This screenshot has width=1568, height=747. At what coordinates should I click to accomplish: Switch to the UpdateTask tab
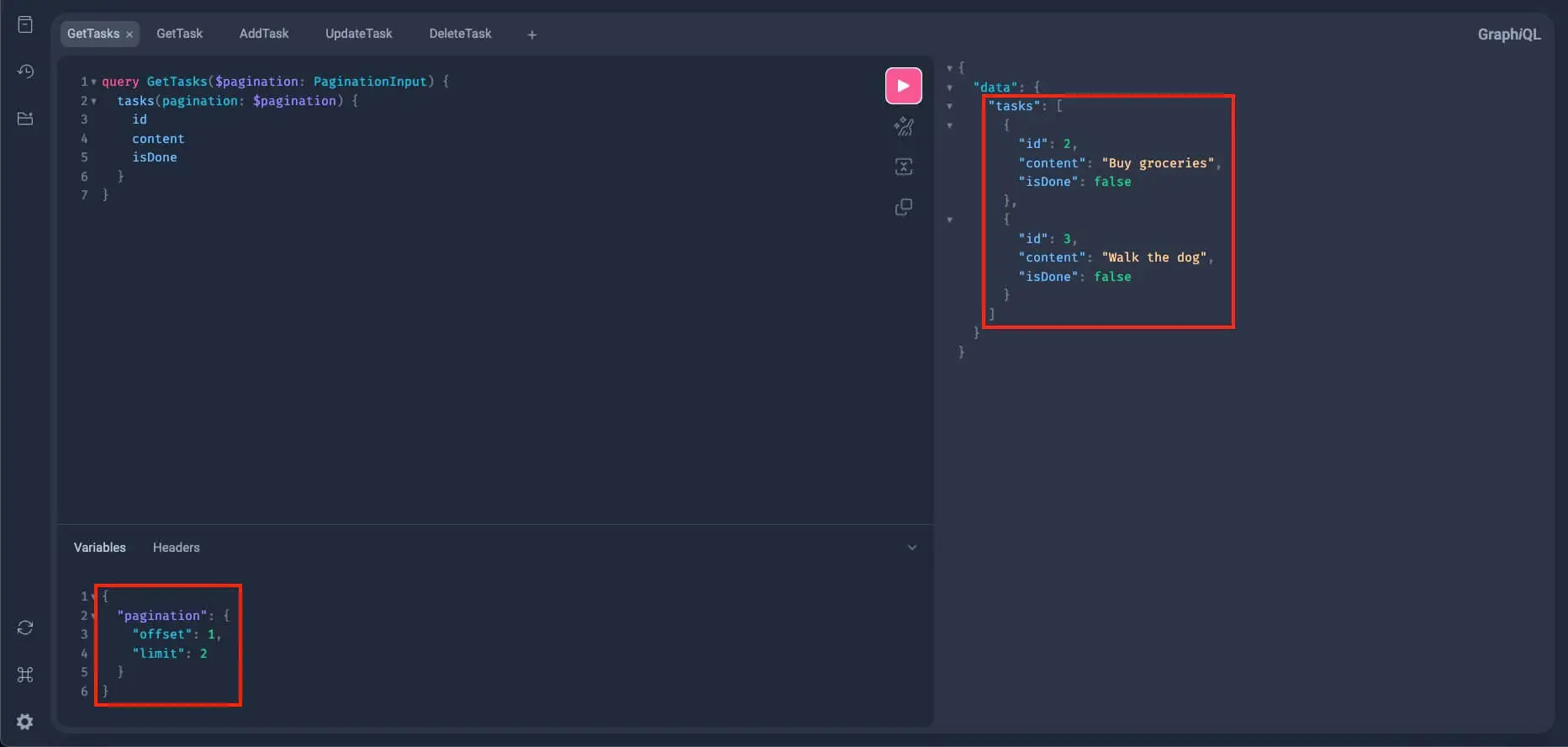tap(358, 34)
